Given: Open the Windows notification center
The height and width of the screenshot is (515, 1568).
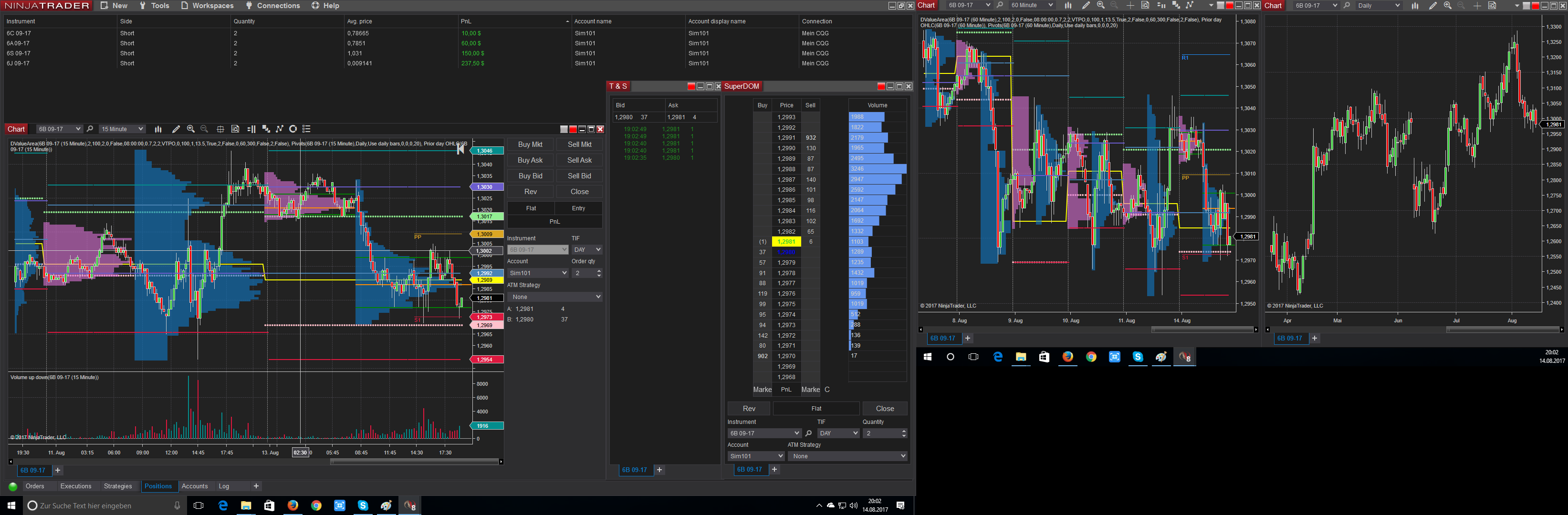Looking at the screenshot, I should [900, 506].
